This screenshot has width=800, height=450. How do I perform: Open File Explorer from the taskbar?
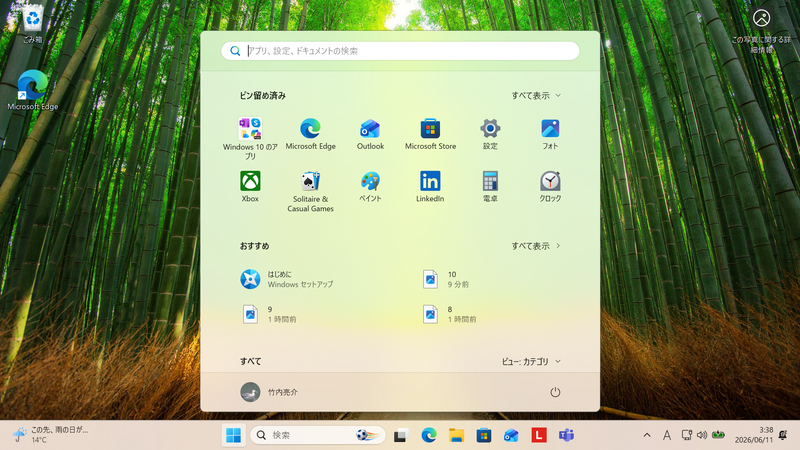[456, 435]
